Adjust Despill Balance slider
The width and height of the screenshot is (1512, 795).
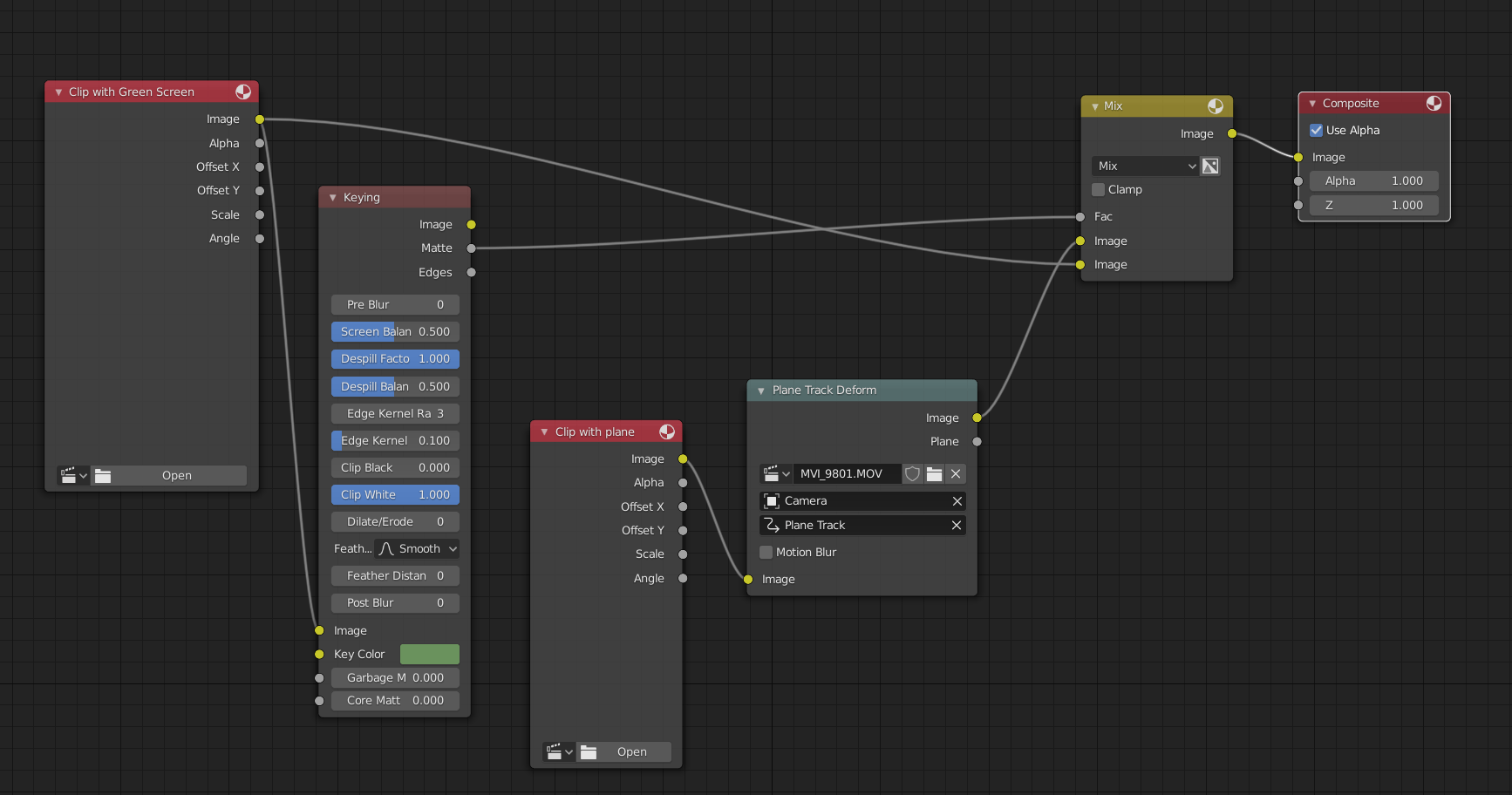tap(395, 387)
